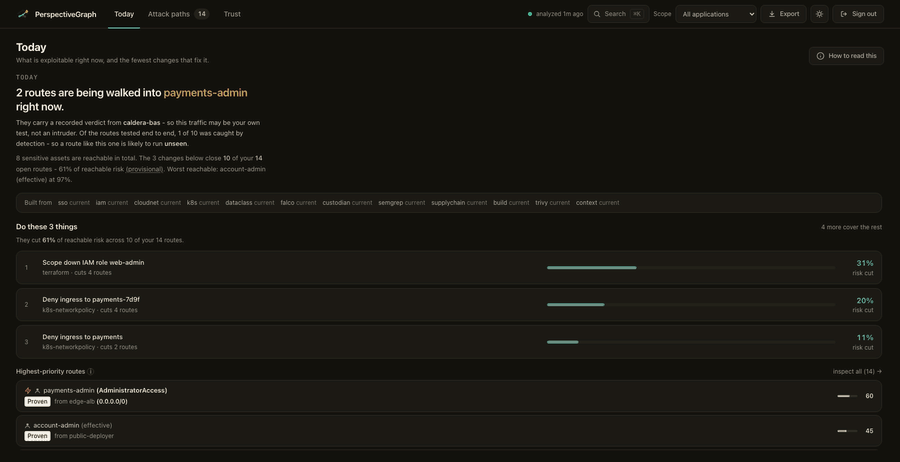Click the info icon beside Highest-priority routes
Screen dimensions: 900x462
coord(91,371)
